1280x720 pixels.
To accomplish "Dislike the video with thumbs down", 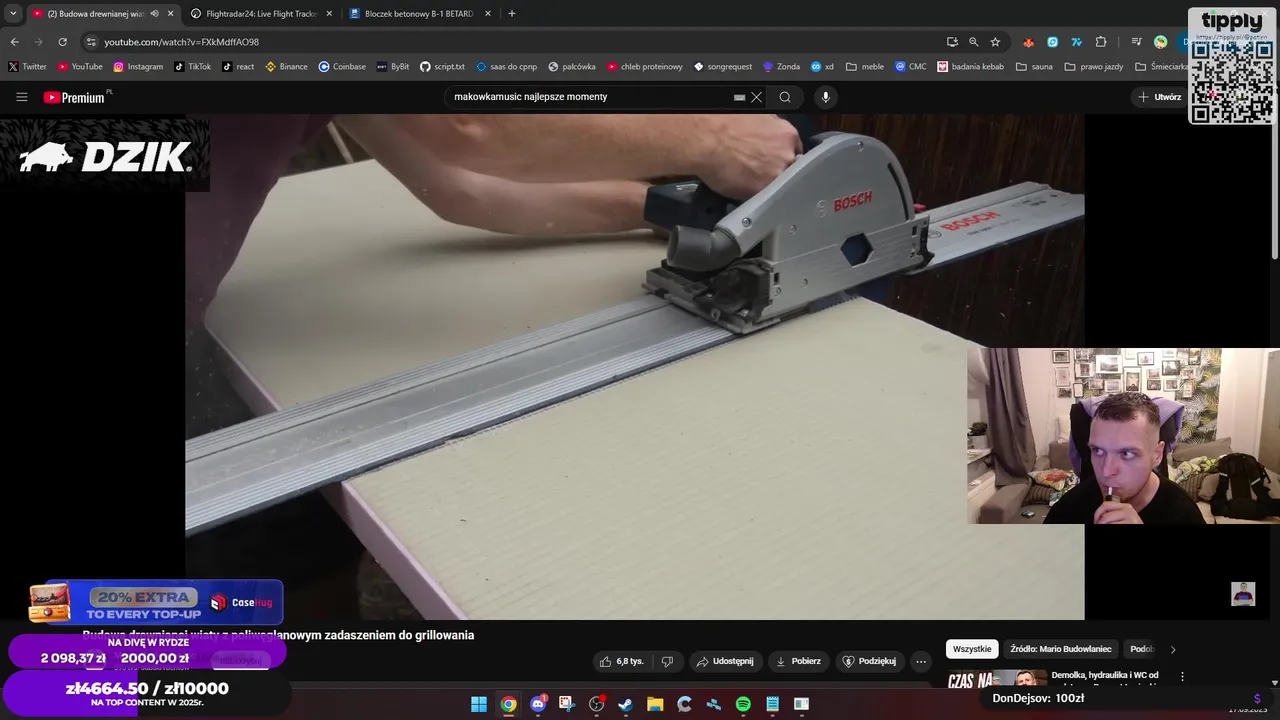I will tap(667, 661).
